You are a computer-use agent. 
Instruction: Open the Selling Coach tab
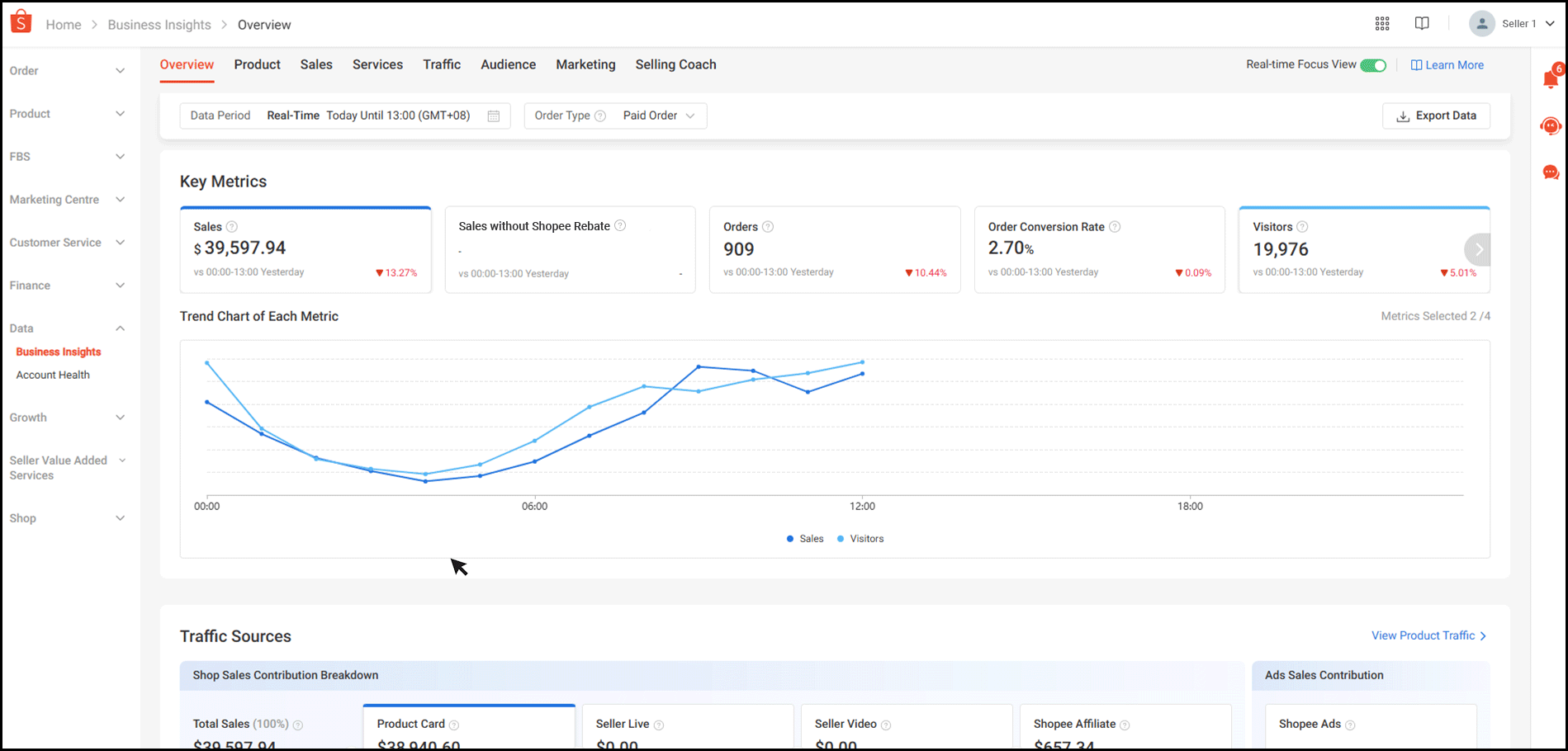coord(675,64)
